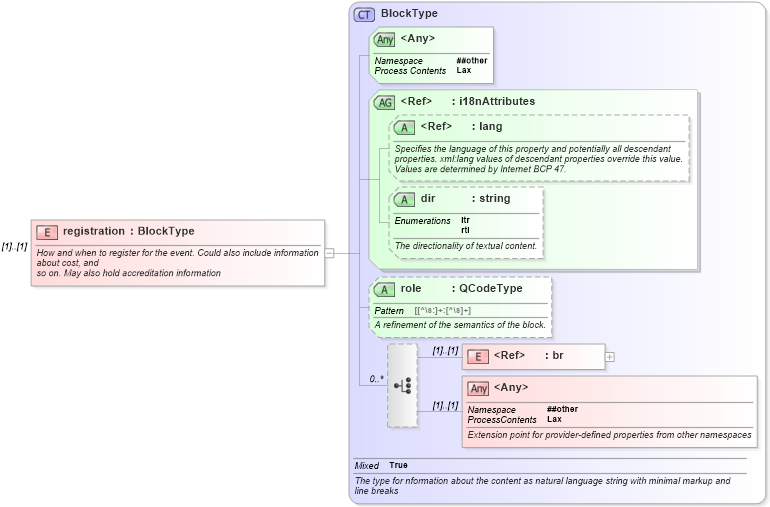Image resolution: width=770 pixels, height=507 pixels.
Task: Click 'A refinement of the semantics of the block.'
Action: (x=460, y=325)
